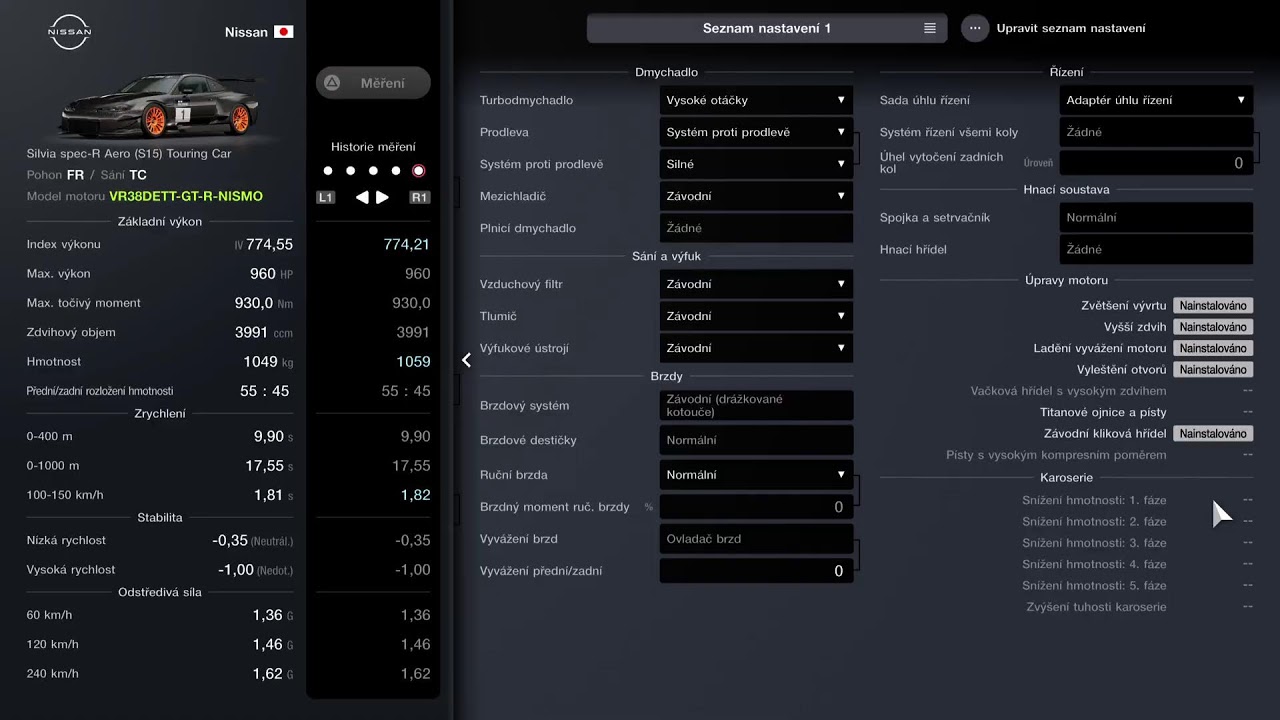Viewport: 1280px width, 720px height.
Task: Click Nainstalováno for Závodní kliková hřídel
Action: [x=1213, y=434]
